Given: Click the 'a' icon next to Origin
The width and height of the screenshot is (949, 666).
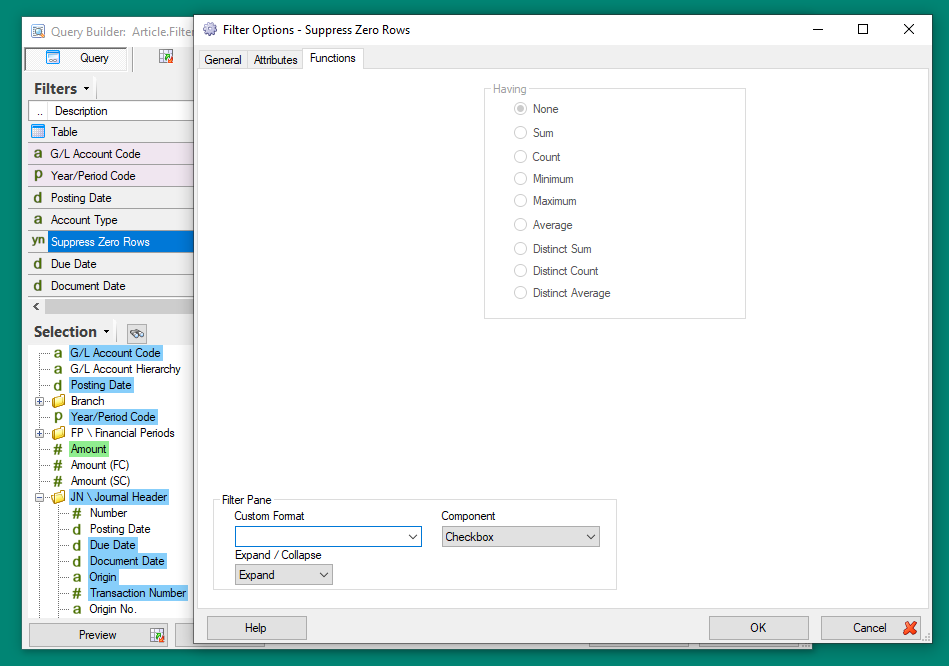Looking at the screenshot, I should [77, 577].
